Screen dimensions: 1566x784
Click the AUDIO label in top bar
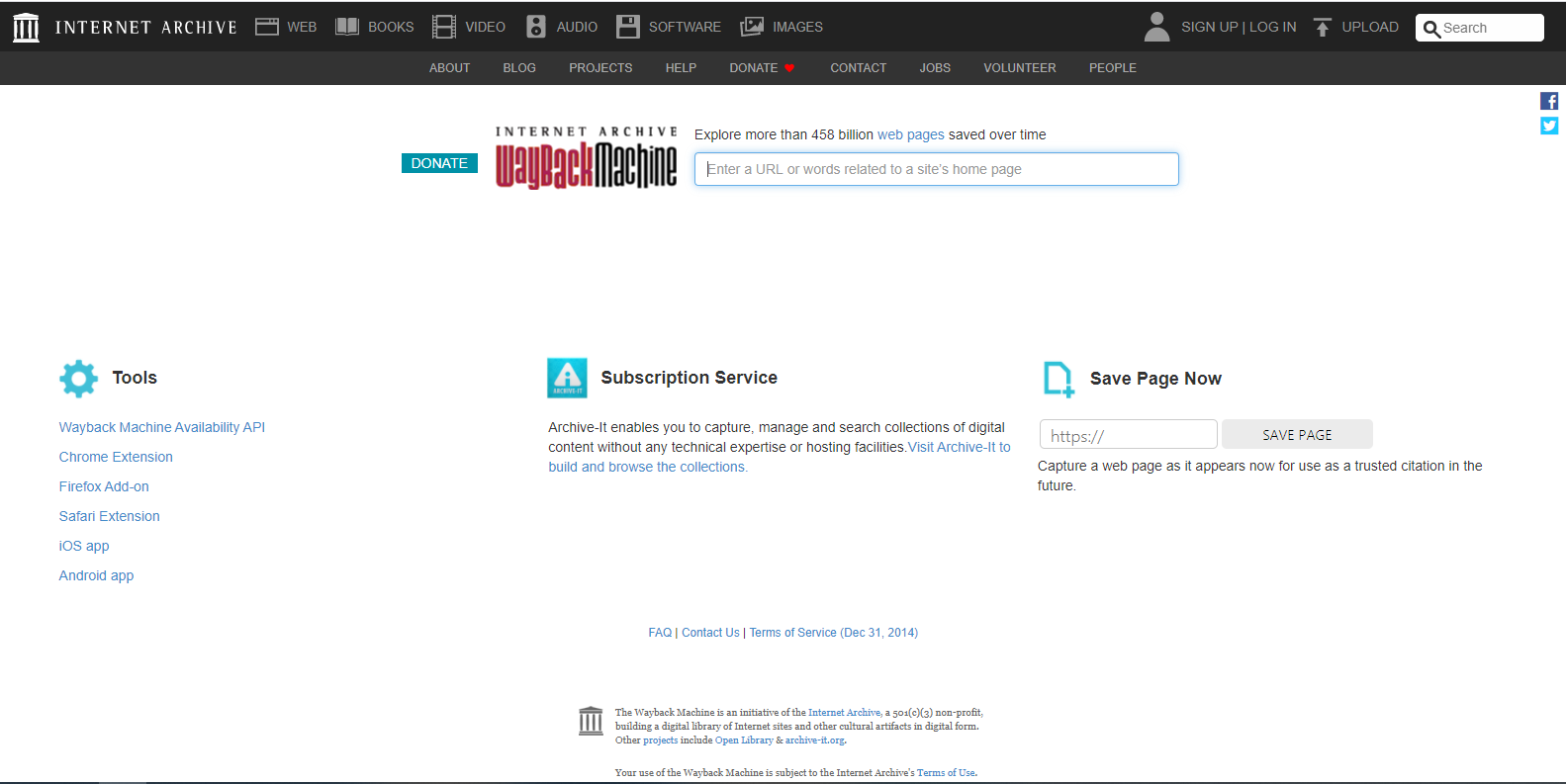(x=577, y=27)
